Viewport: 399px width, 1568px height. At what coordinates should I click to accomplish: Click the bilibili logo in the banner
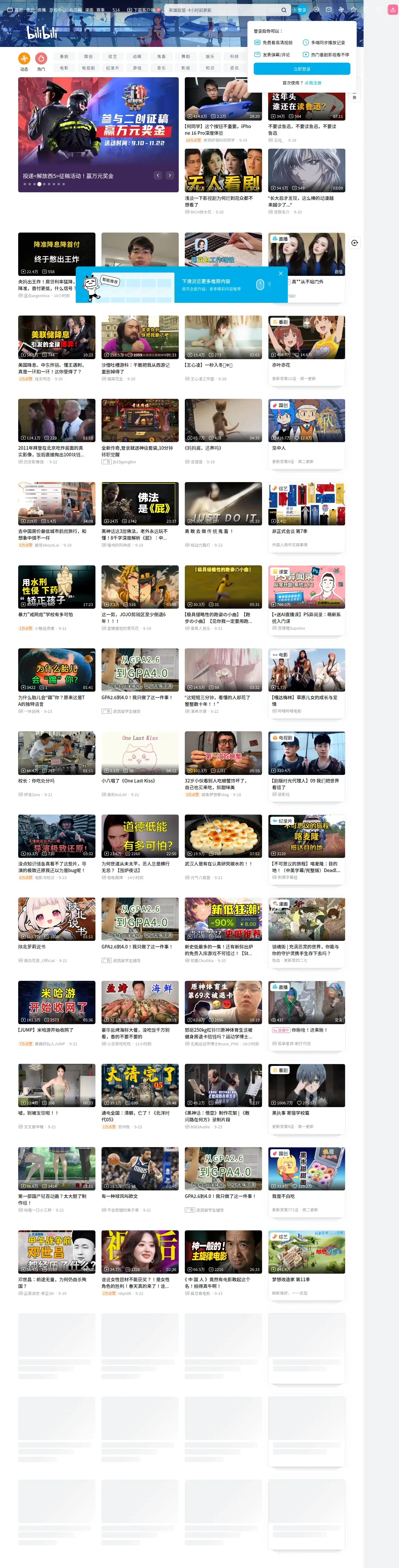(42, 32)
